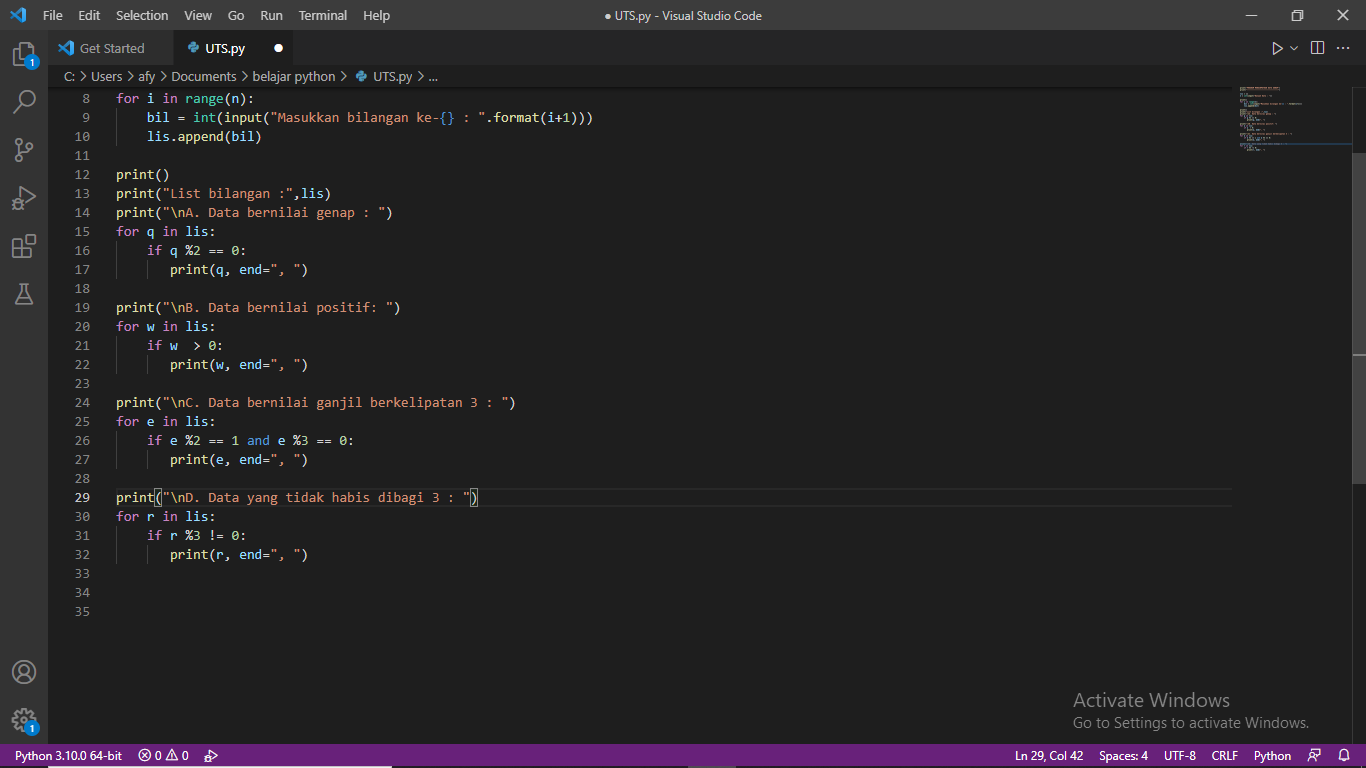This screenshot has width=1366, height=768.
Task: Click the CRLF line ending indicator
Action: pos(1225,756)
